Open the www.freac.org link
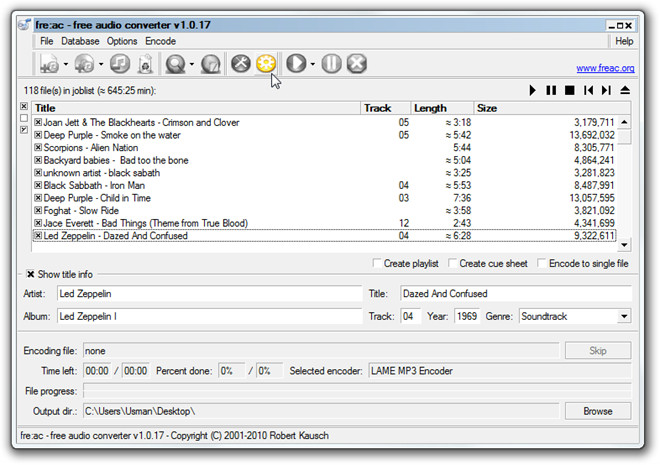The height and width of the screenshot is (465, 660). (x=605, y=68)
